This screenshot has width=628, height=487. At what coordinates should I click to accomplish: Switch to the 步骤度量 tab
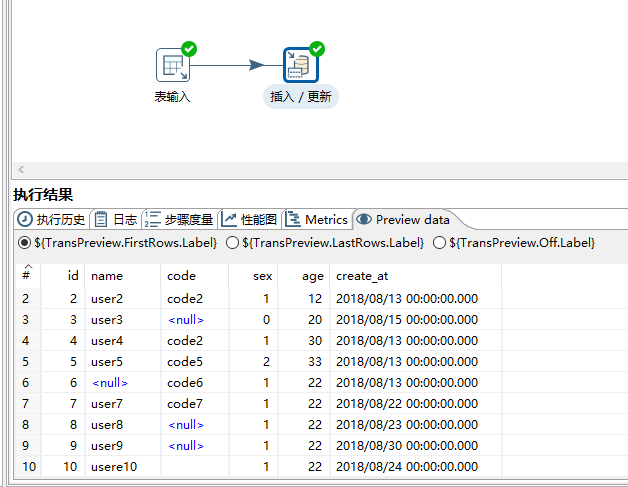[x=180, y=219]
